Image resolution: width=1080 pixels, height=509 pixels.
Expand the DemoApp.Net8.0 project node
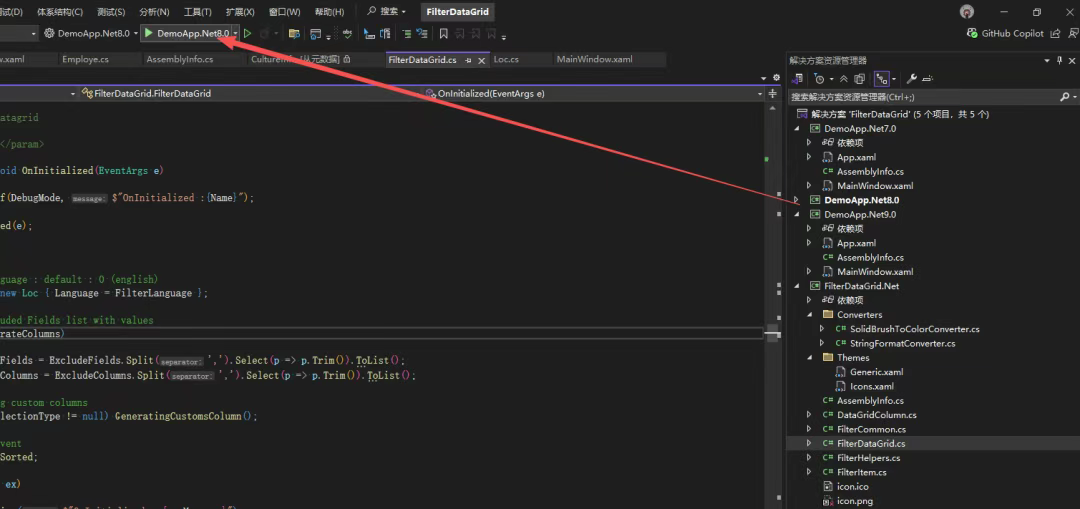[796, 200]
